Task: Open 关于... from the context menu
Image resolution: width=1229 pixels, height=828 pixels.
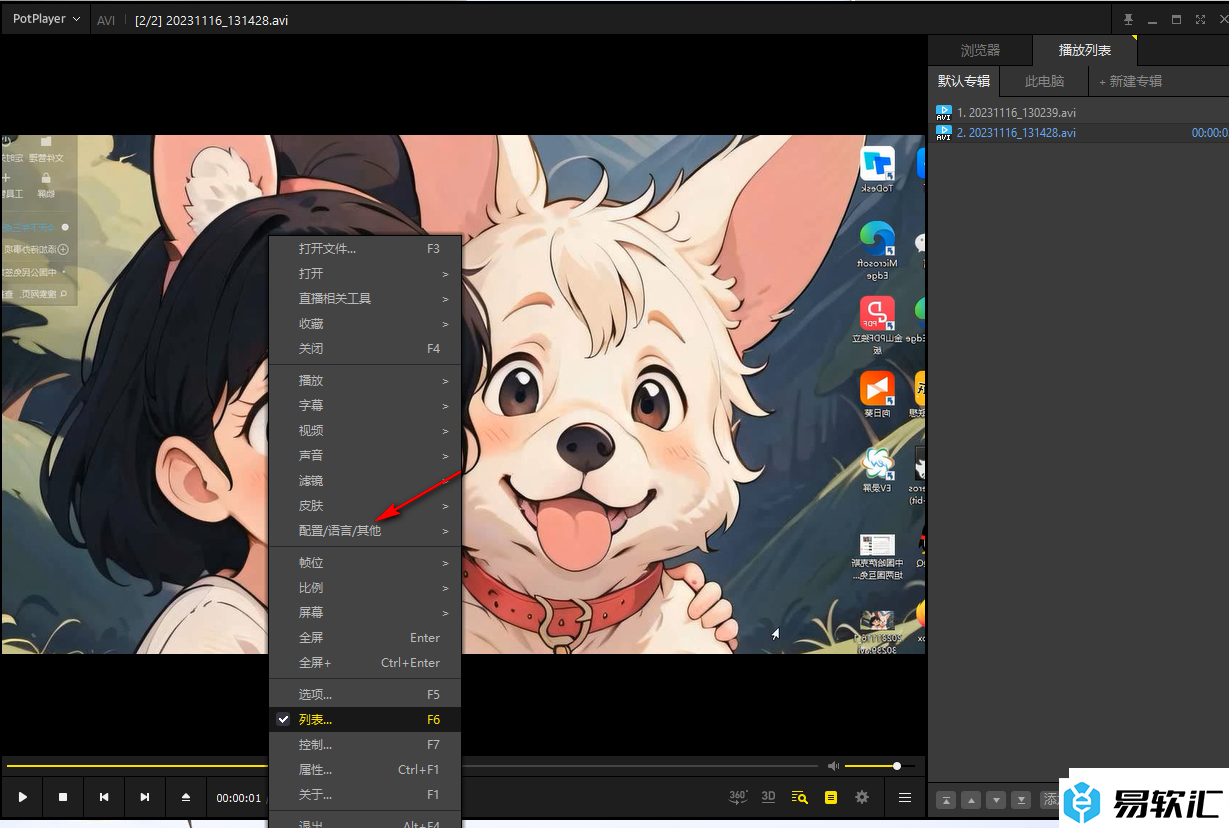Action: point(365,794)
